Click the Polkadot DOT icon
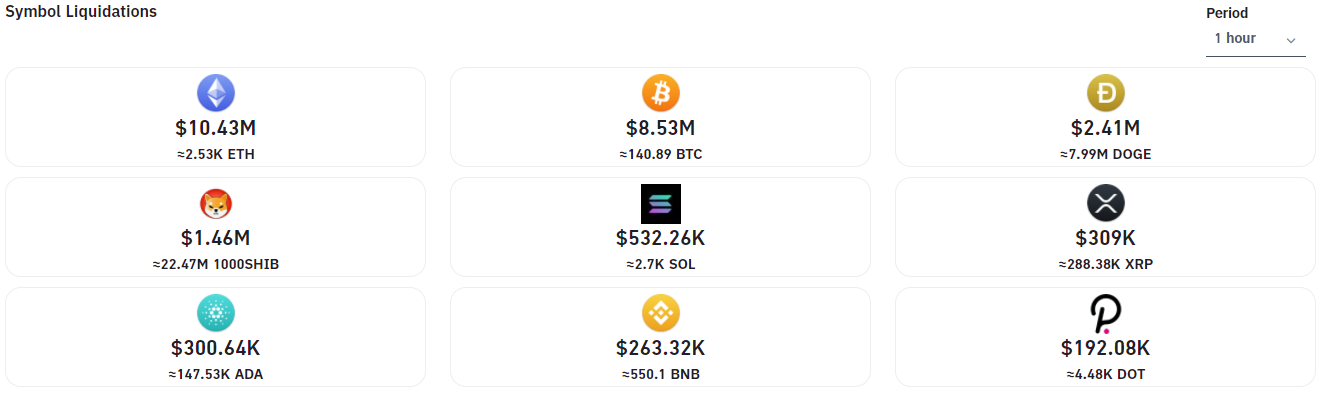 pos(1105,314)
